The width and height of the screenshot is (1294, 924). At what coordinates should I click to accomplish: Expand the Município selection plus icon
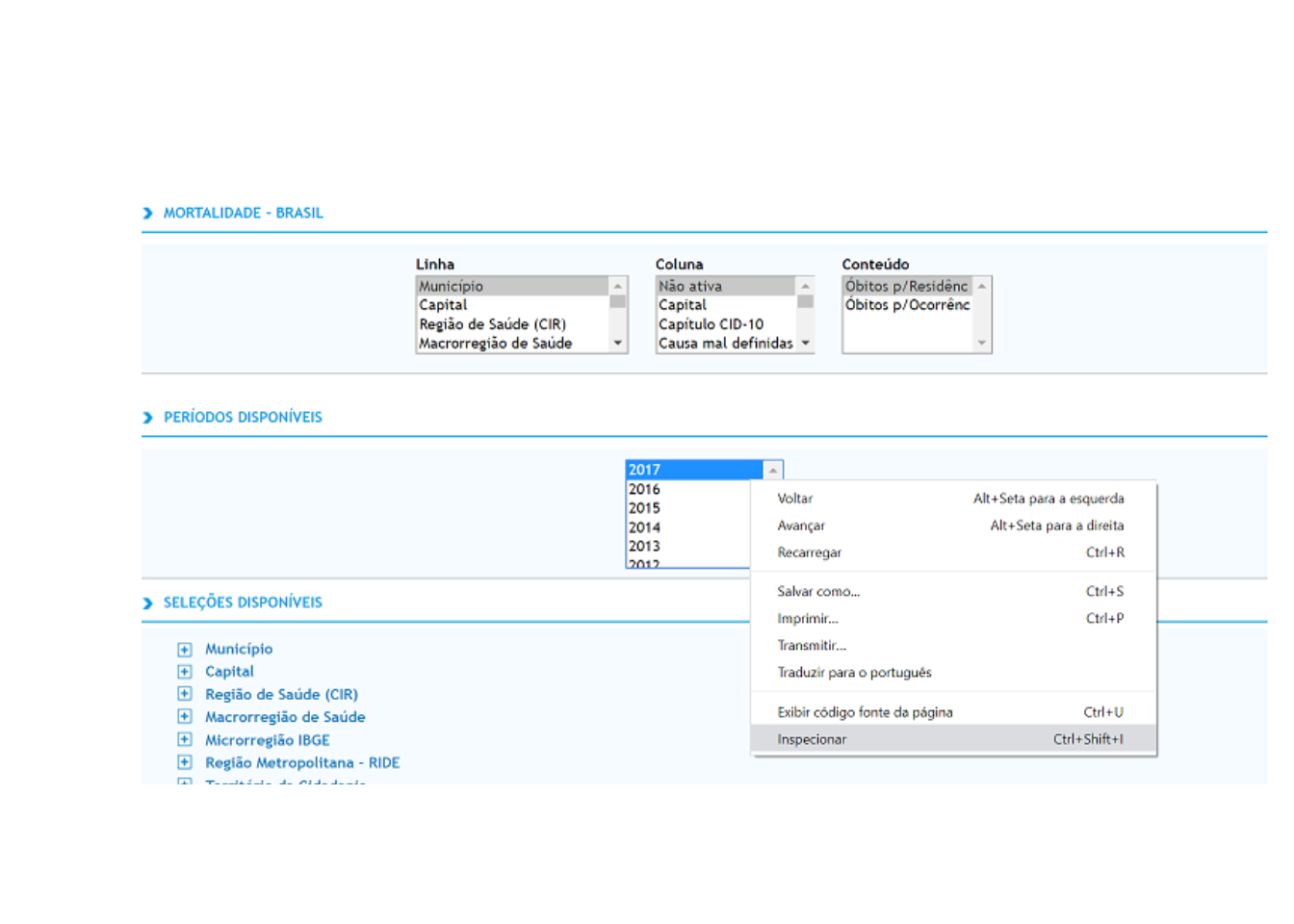[184, 650]
